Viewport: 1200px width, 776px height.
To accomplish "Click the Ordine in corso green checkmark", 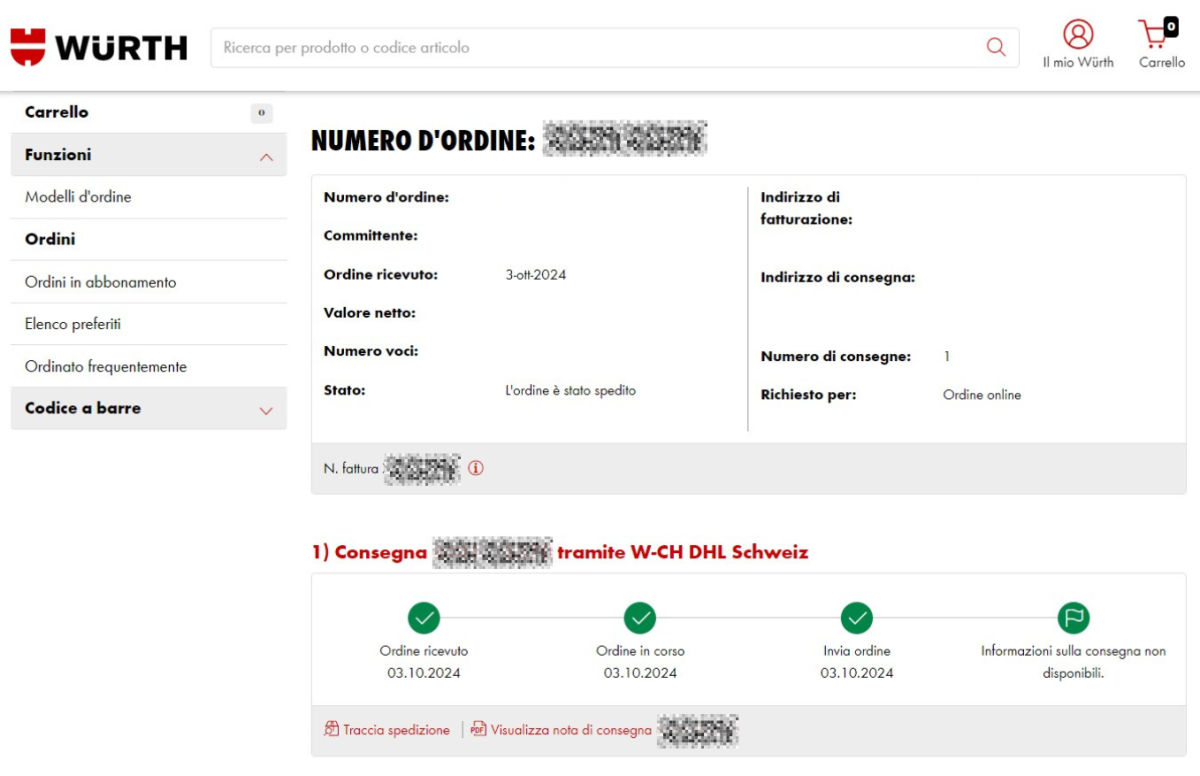I will (x=640, y=618).
